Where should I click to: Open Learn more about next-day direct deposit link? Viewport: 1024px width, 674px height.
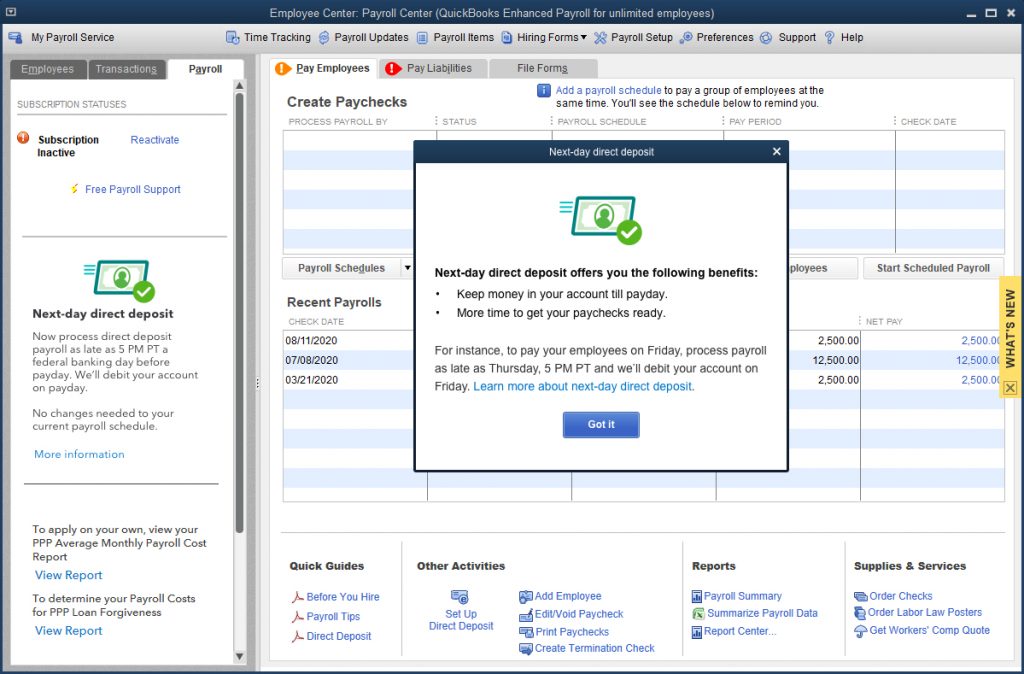click(x=583, y=387)
